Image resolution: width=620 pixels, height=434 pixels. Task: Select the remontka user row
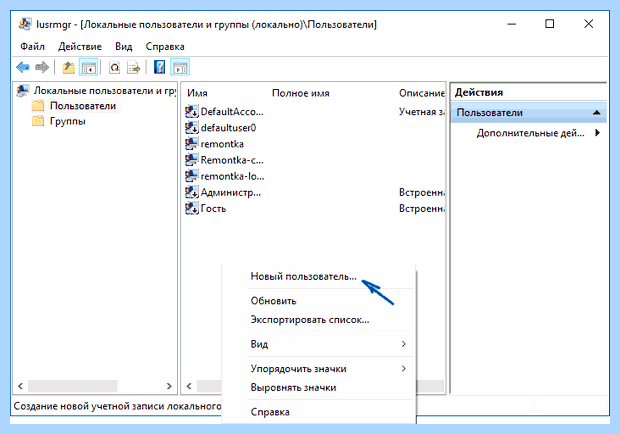click(x=222, y=144)
